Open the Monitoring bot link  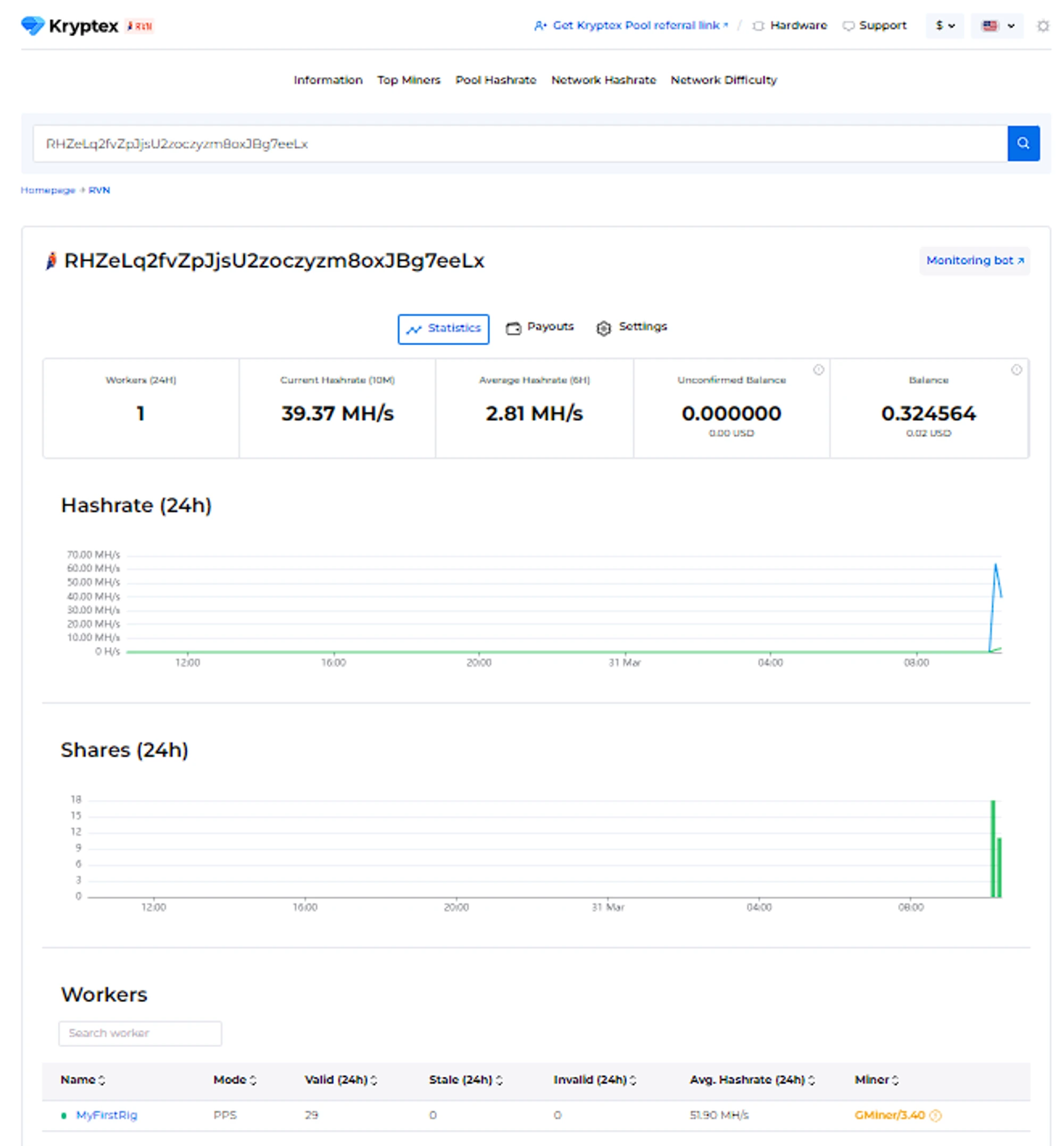(974, 260)
